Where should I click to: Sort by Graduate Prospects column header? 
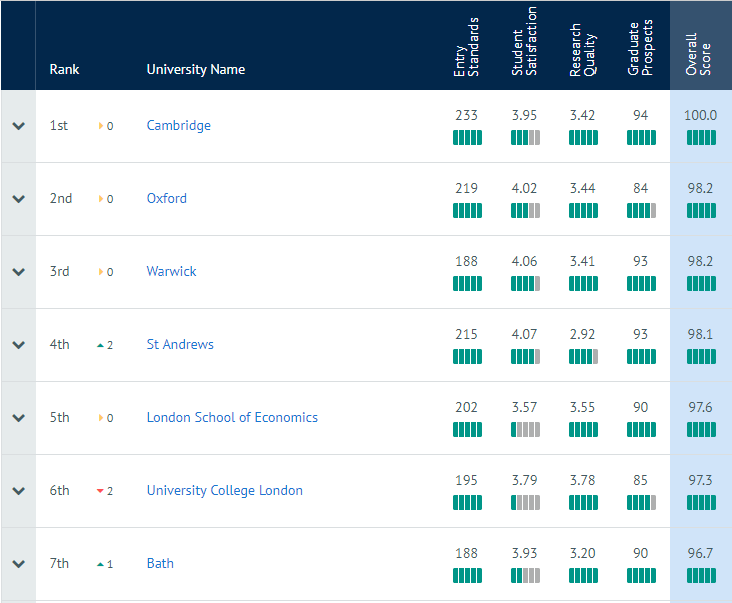click(640, 48)
